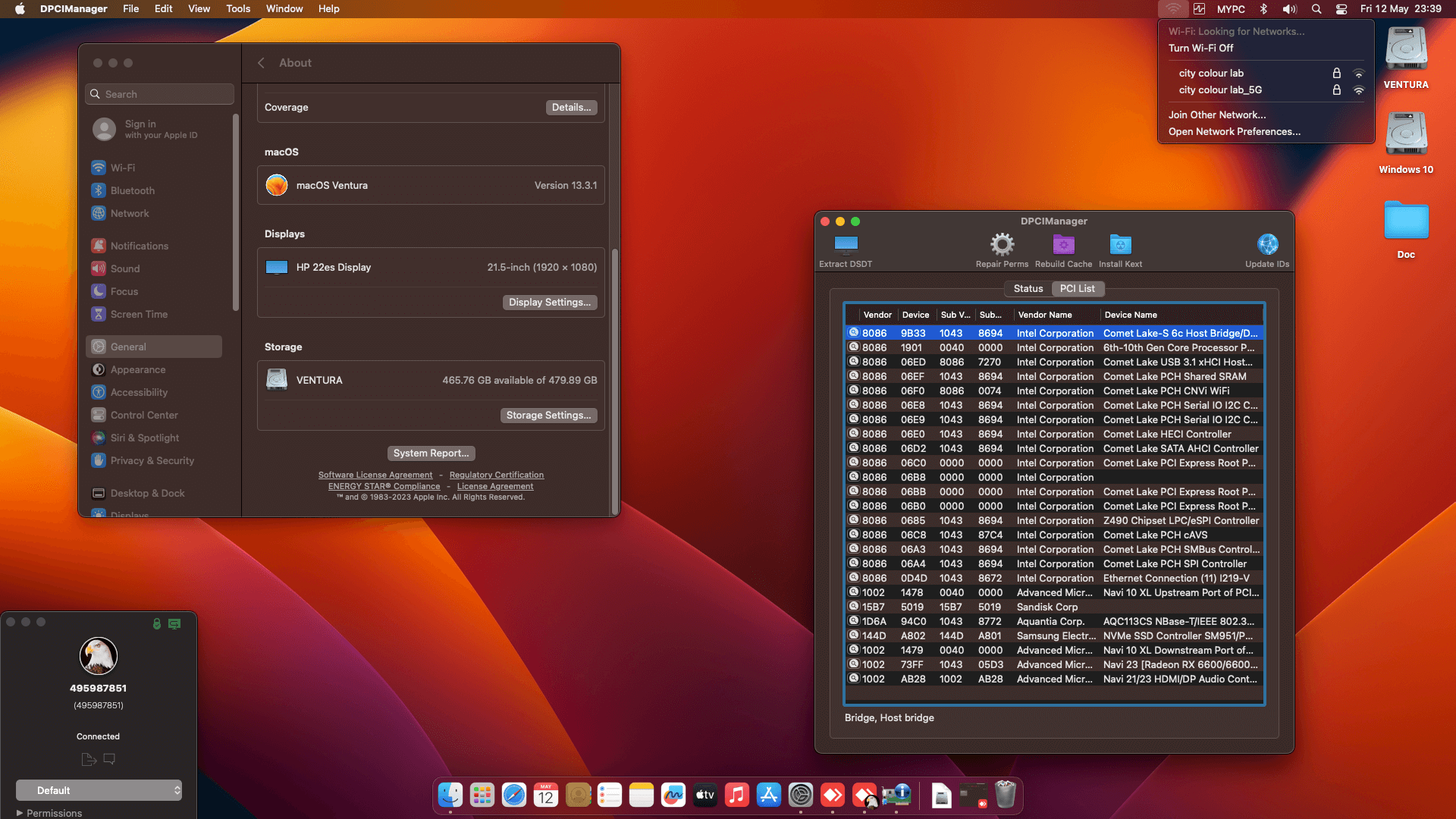
Task: Open the Regulatory Certification link
Action: click(497, 475)
